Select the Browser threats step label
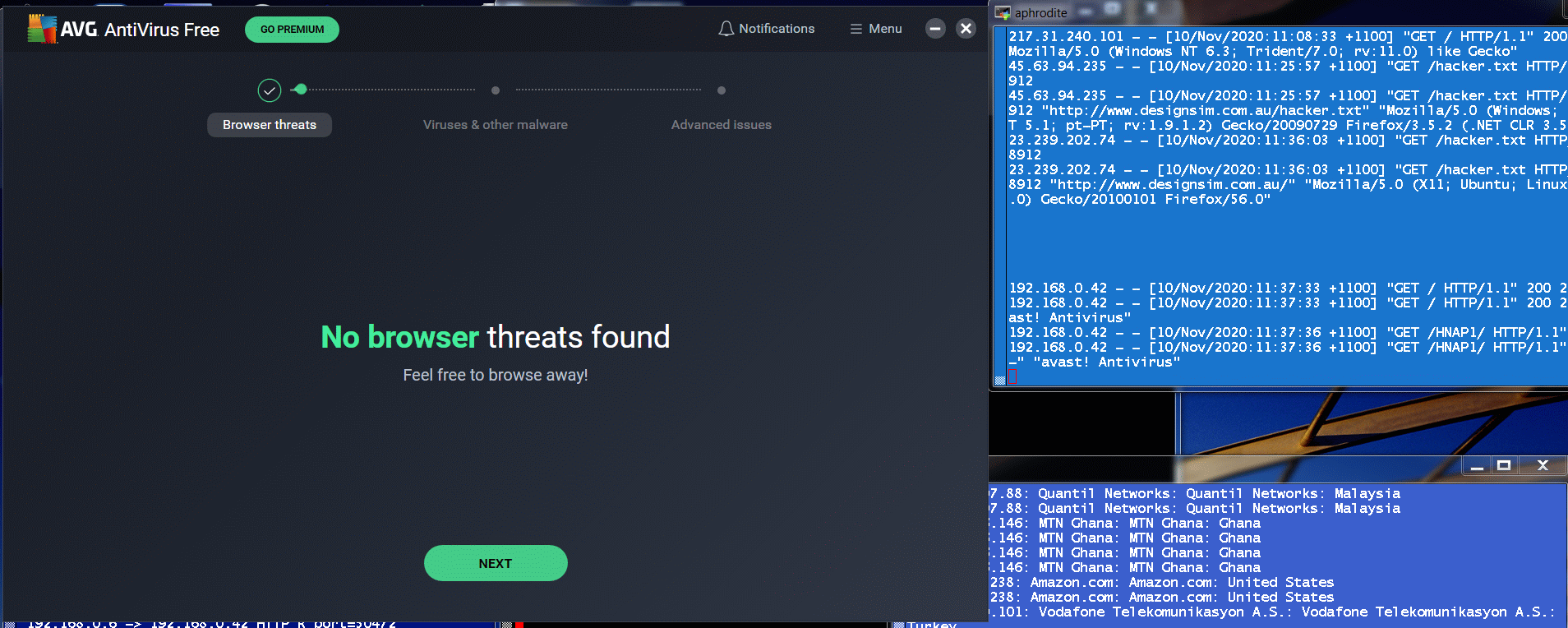Image resolution: width=1568 pixels, height=628 pixels. click(270, 125)
